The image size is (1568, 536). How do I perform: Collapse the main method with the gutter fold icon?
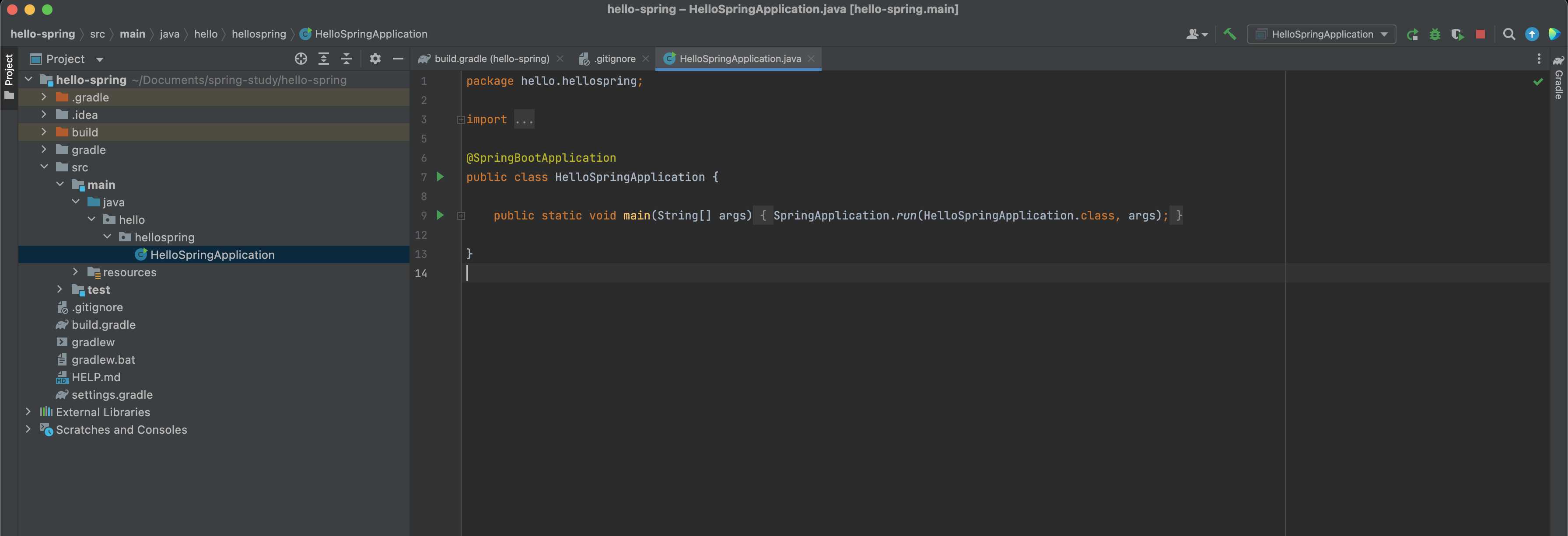(x=461, y=216)
